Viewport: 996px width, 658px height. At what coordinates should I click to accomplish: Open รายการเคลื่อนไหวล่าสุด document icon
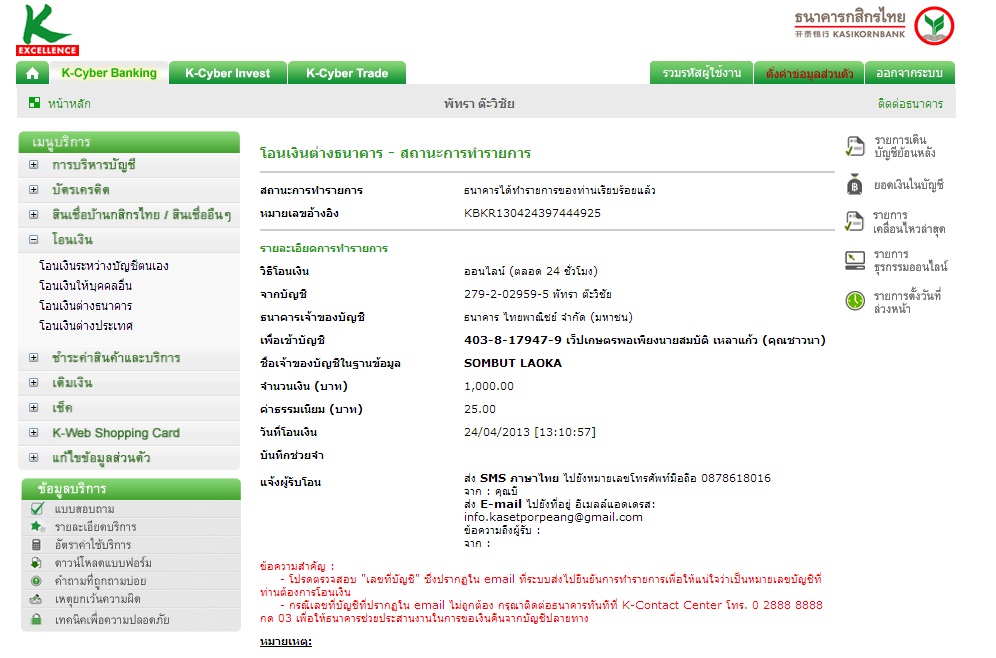pyautogui.click(x=855, y=222)
